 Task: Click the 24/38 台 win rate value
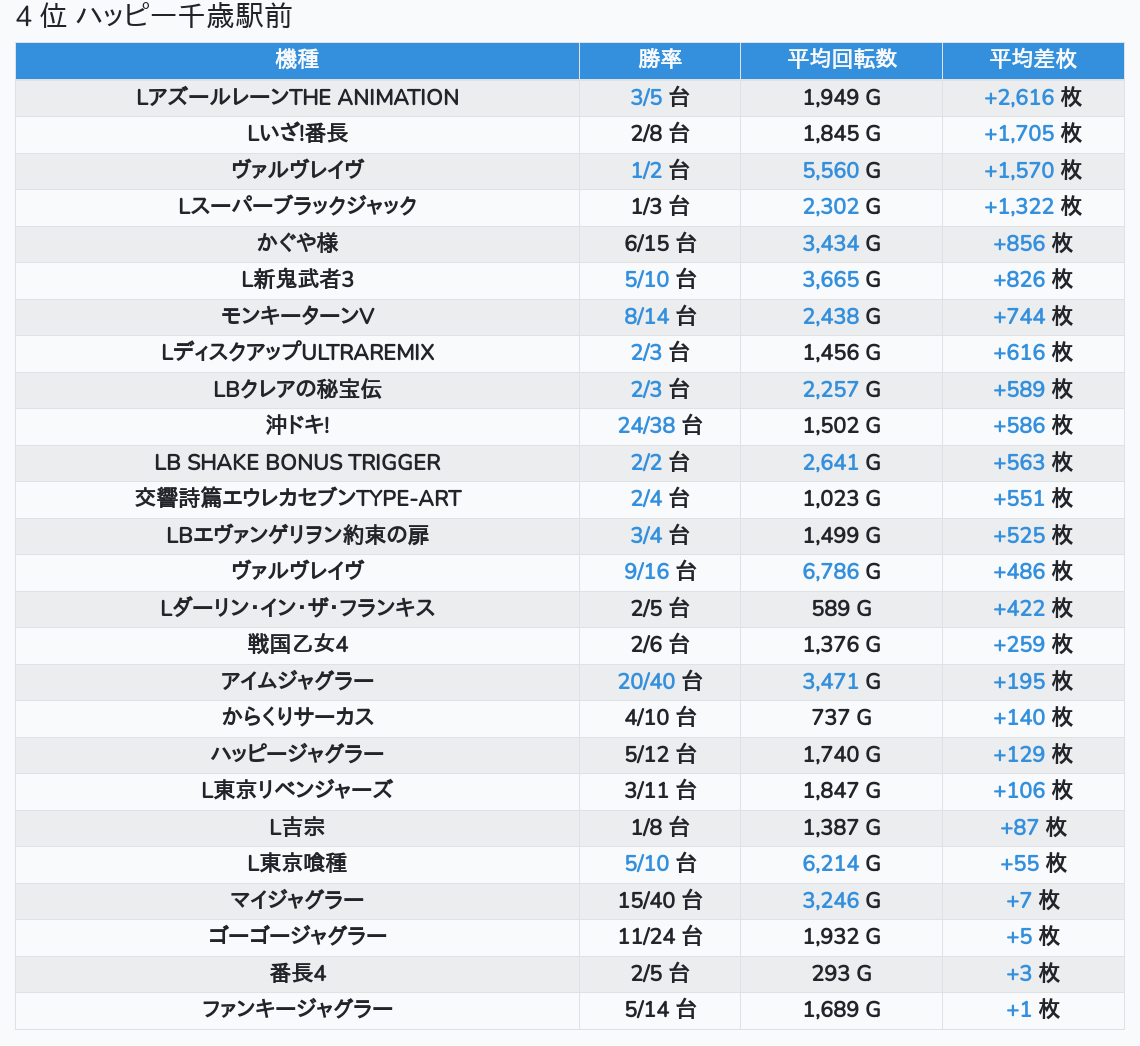659,425
